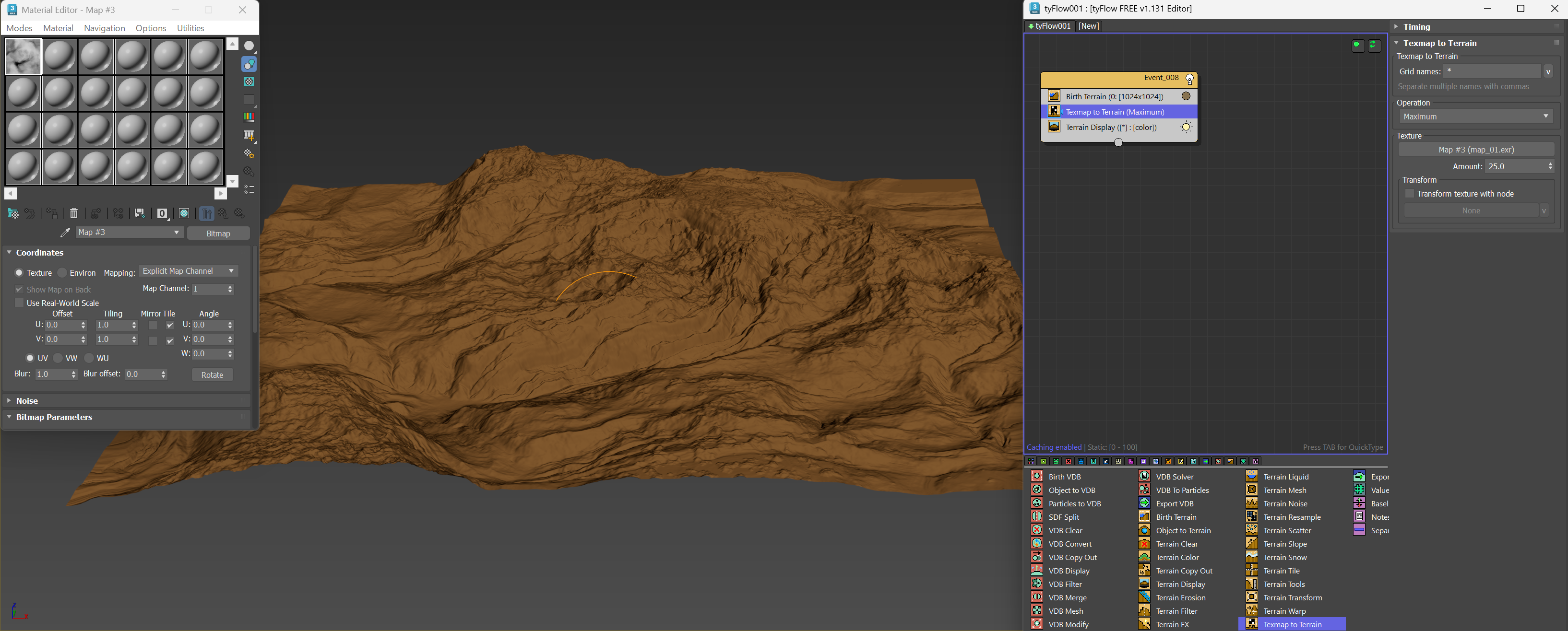Screen dimensions: 1568x631
Task: Click the Put to Library disk icon
Action: point(140,213)
